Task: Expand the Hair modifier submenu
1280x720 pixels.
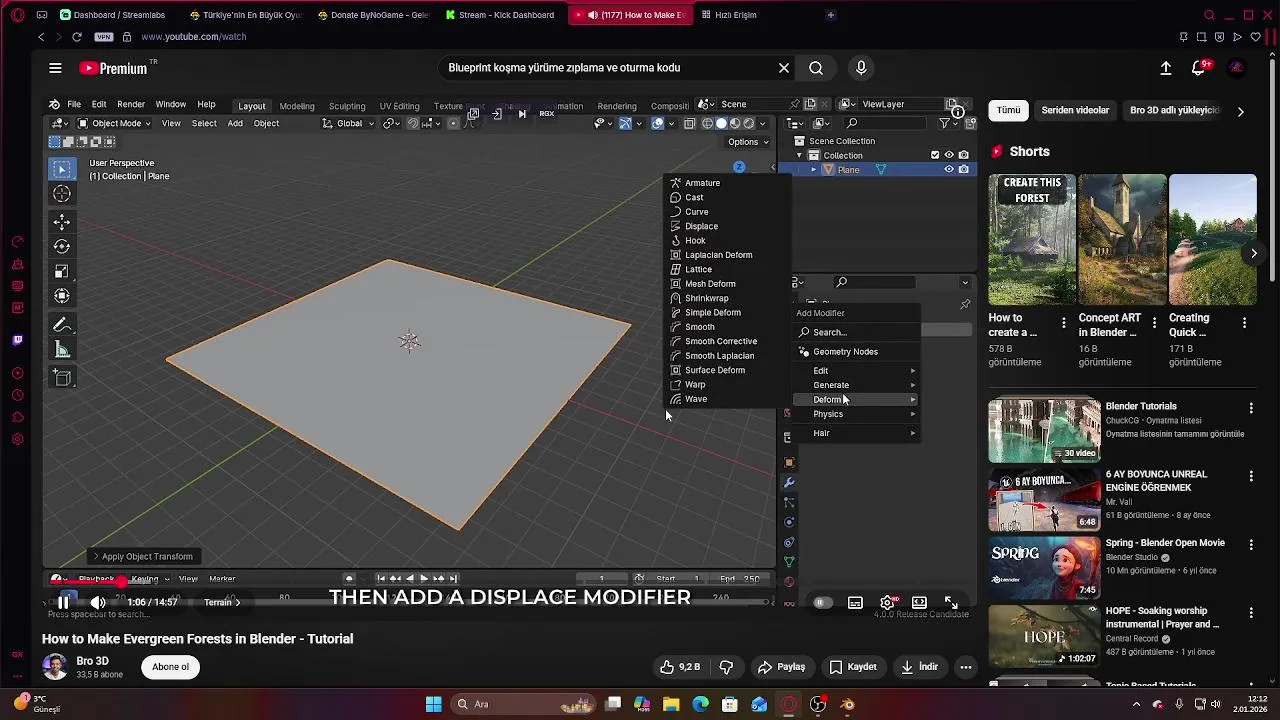Action: (856, 433)
